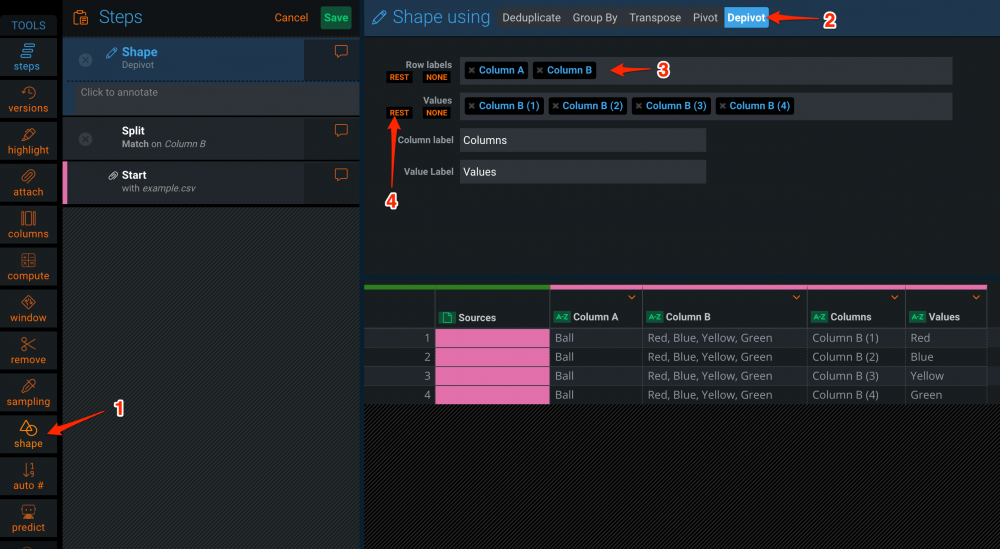Open the predict tool
Image resolution: width=1000 pixels, height=549 pixels.
point(28,518)
